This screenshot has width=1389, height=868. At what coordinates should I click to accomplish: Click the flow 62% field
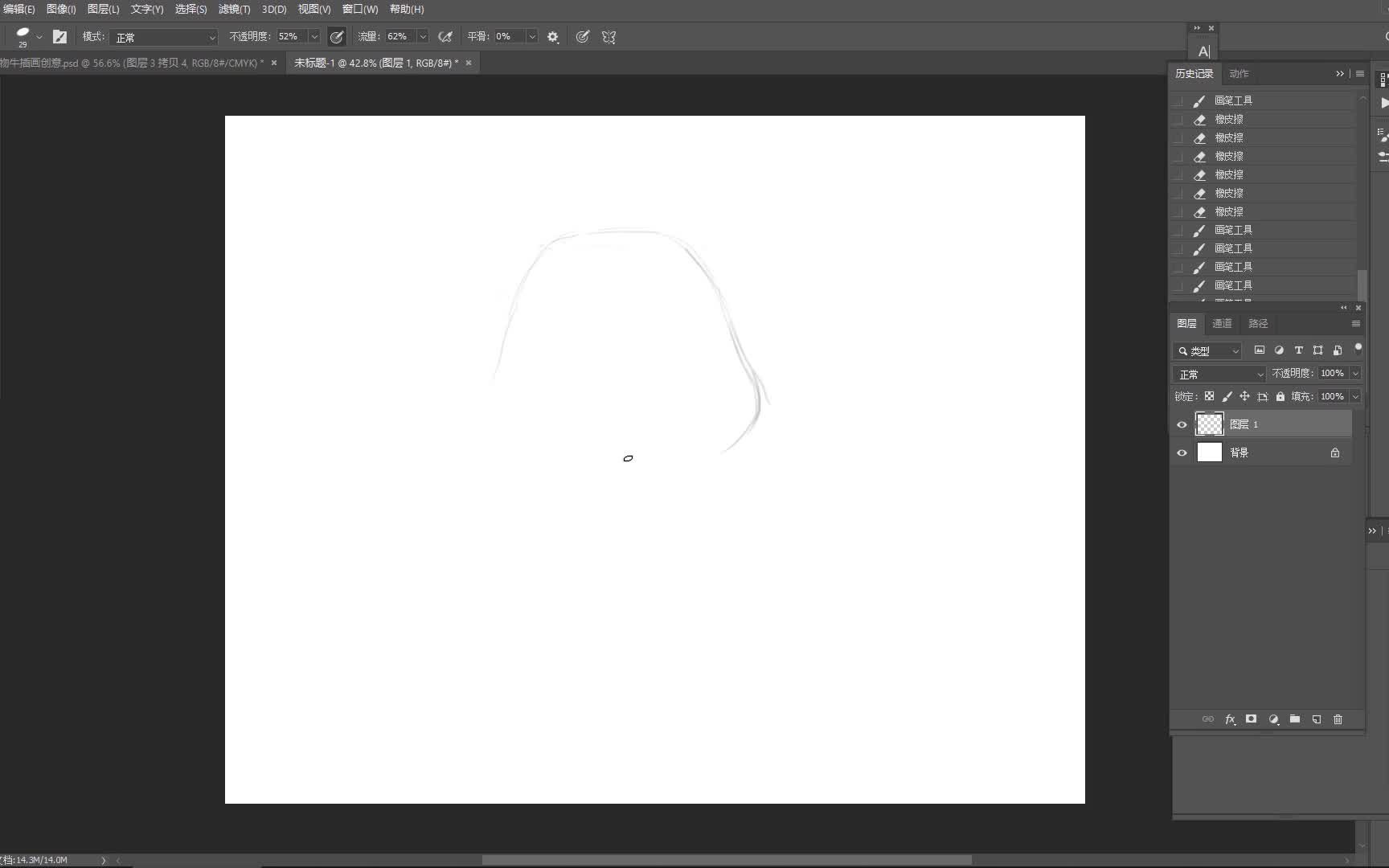click(399, 37)
